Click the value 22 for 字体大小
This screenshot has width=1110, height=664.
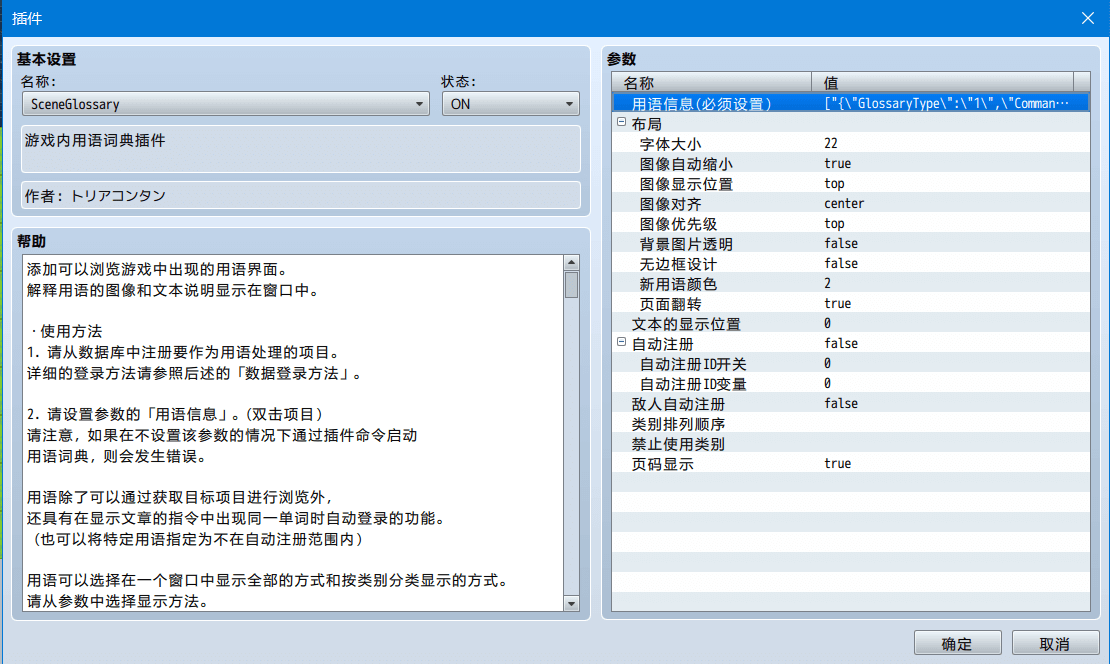[831, 144]
